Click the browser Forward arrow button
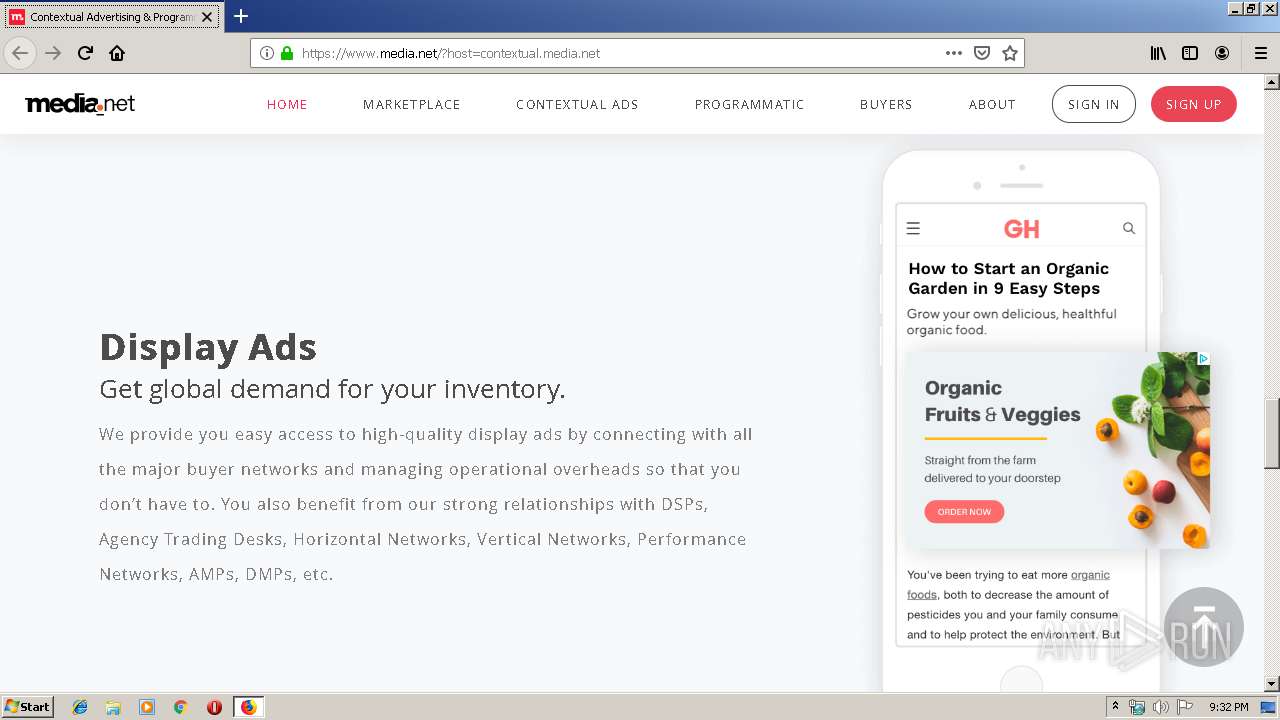 pyautogui.click(x=53, y=53)
